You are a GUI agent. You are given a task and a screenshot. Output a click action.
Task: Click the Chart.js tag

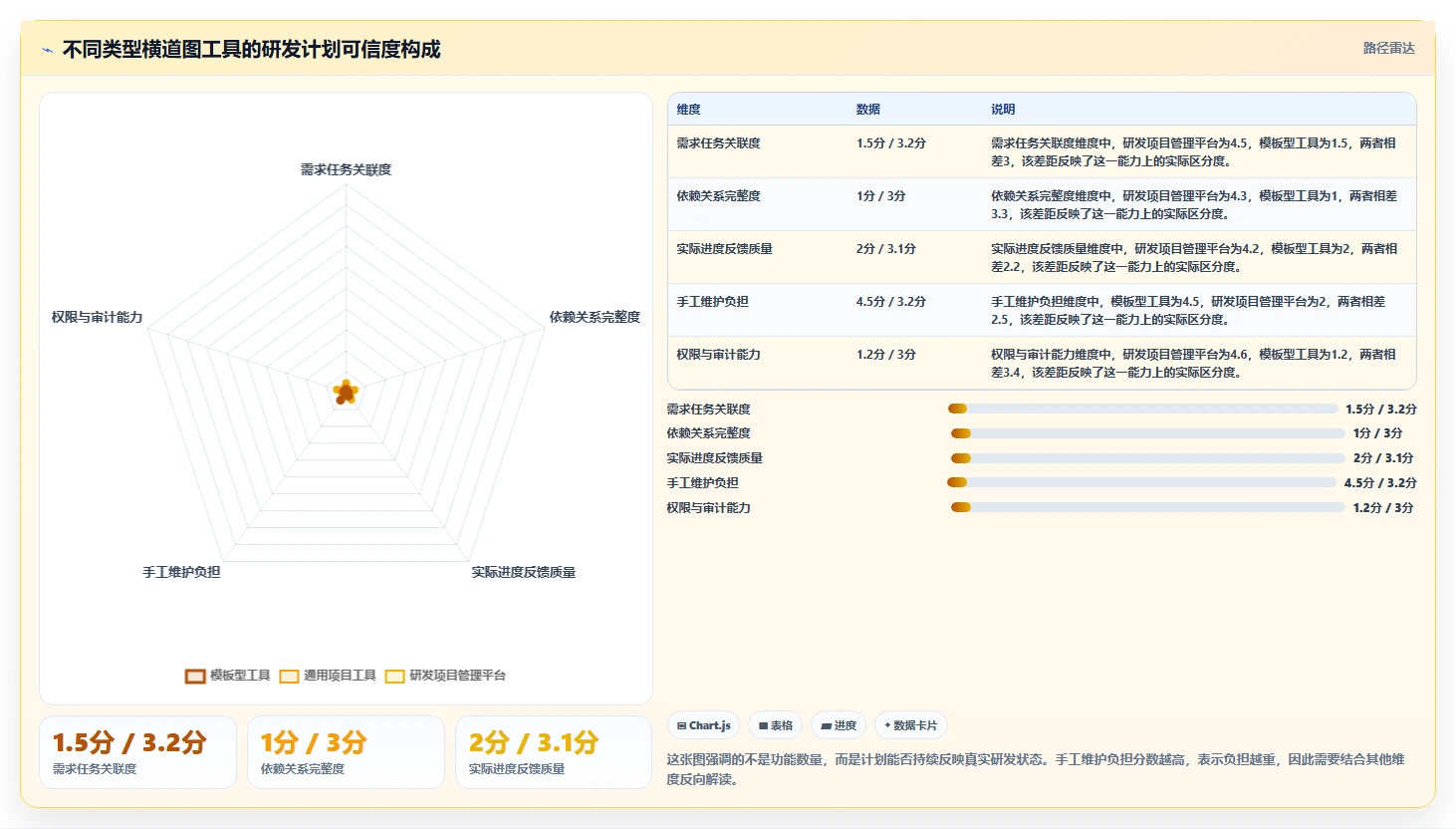click(704, 725)
